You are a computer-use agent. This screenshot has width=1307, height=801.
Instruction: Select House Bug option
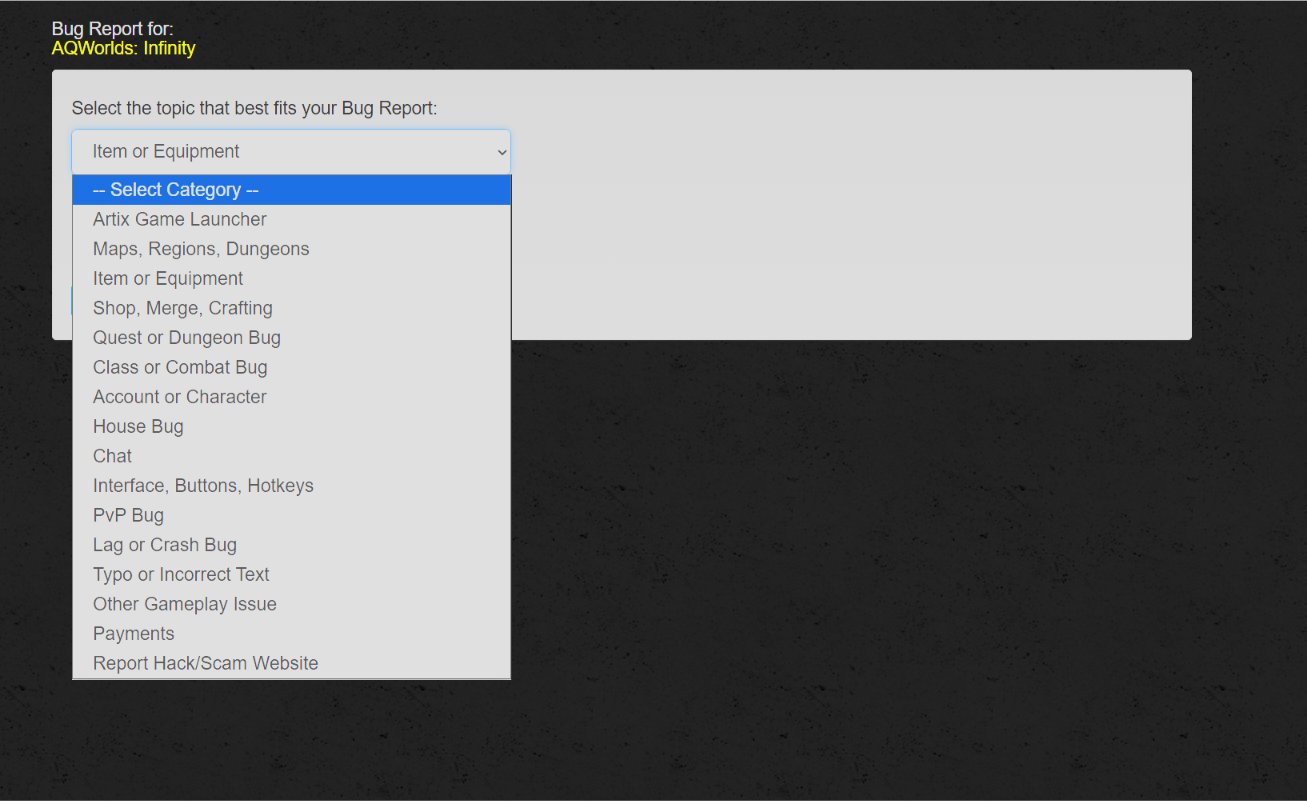point(291,426)
